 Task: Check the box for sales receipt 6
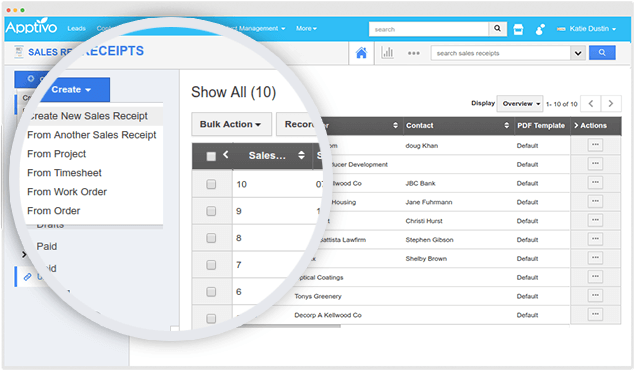pos(211,292)
